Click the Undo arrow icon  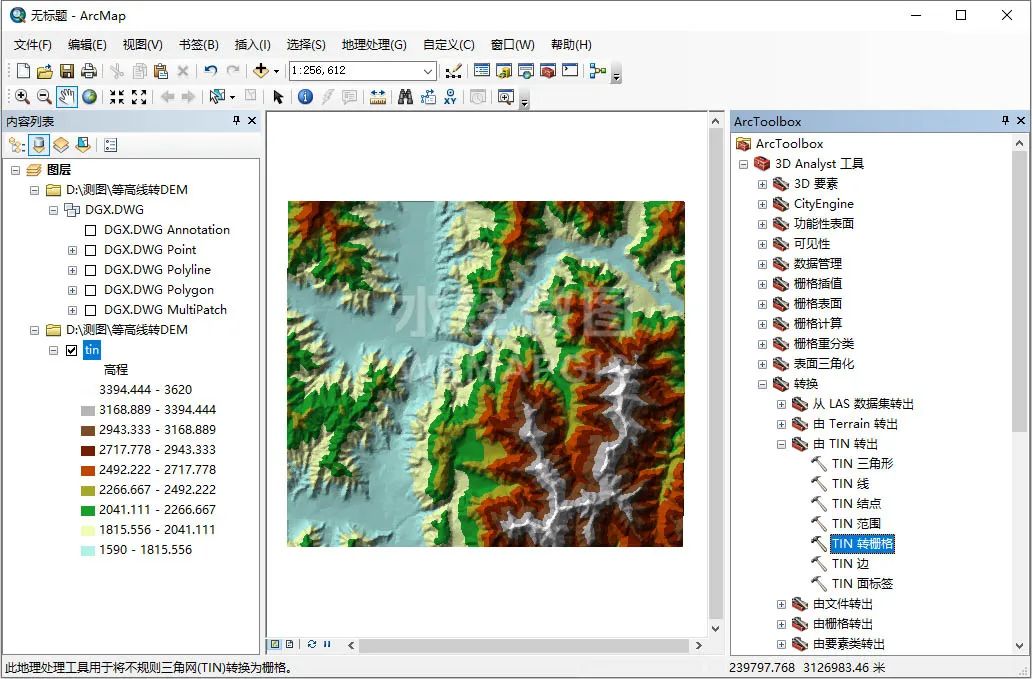click(211, 70)
